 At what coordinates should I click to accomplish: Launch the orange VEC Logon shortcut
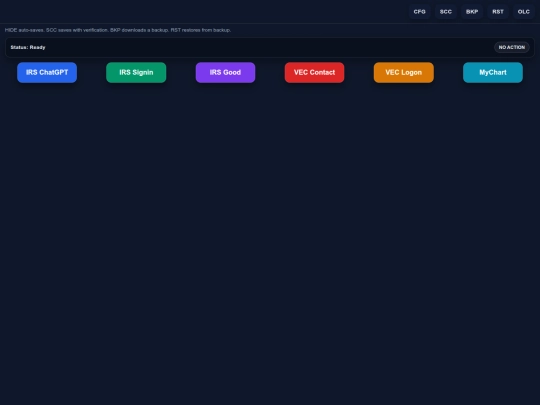(404, 72)
